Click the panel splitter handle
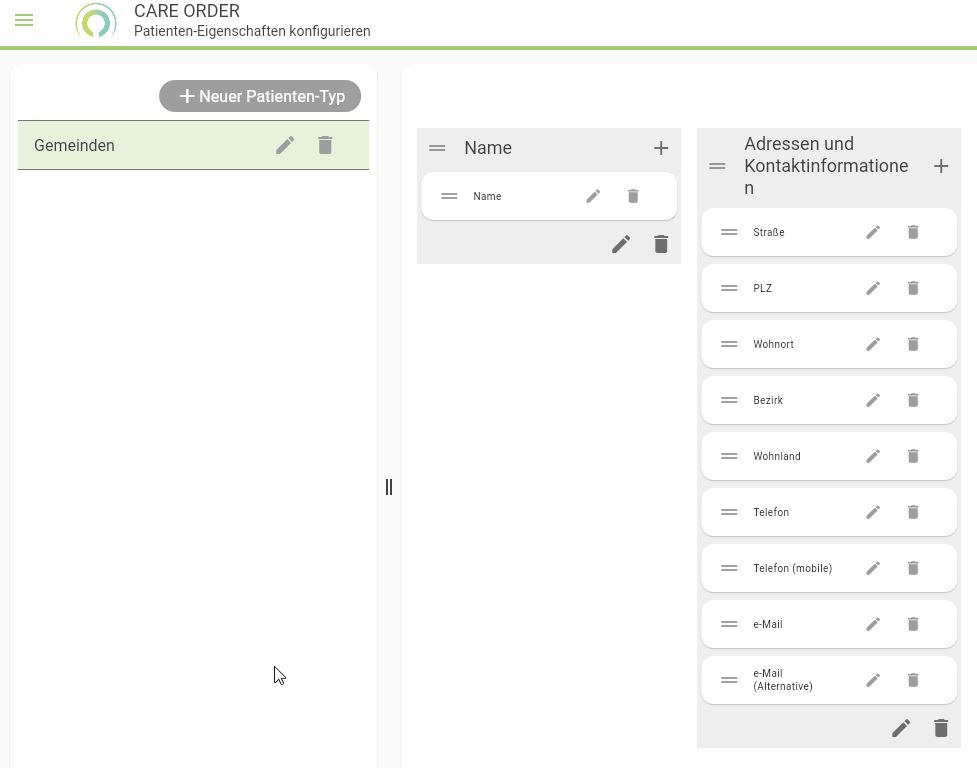 389,487
